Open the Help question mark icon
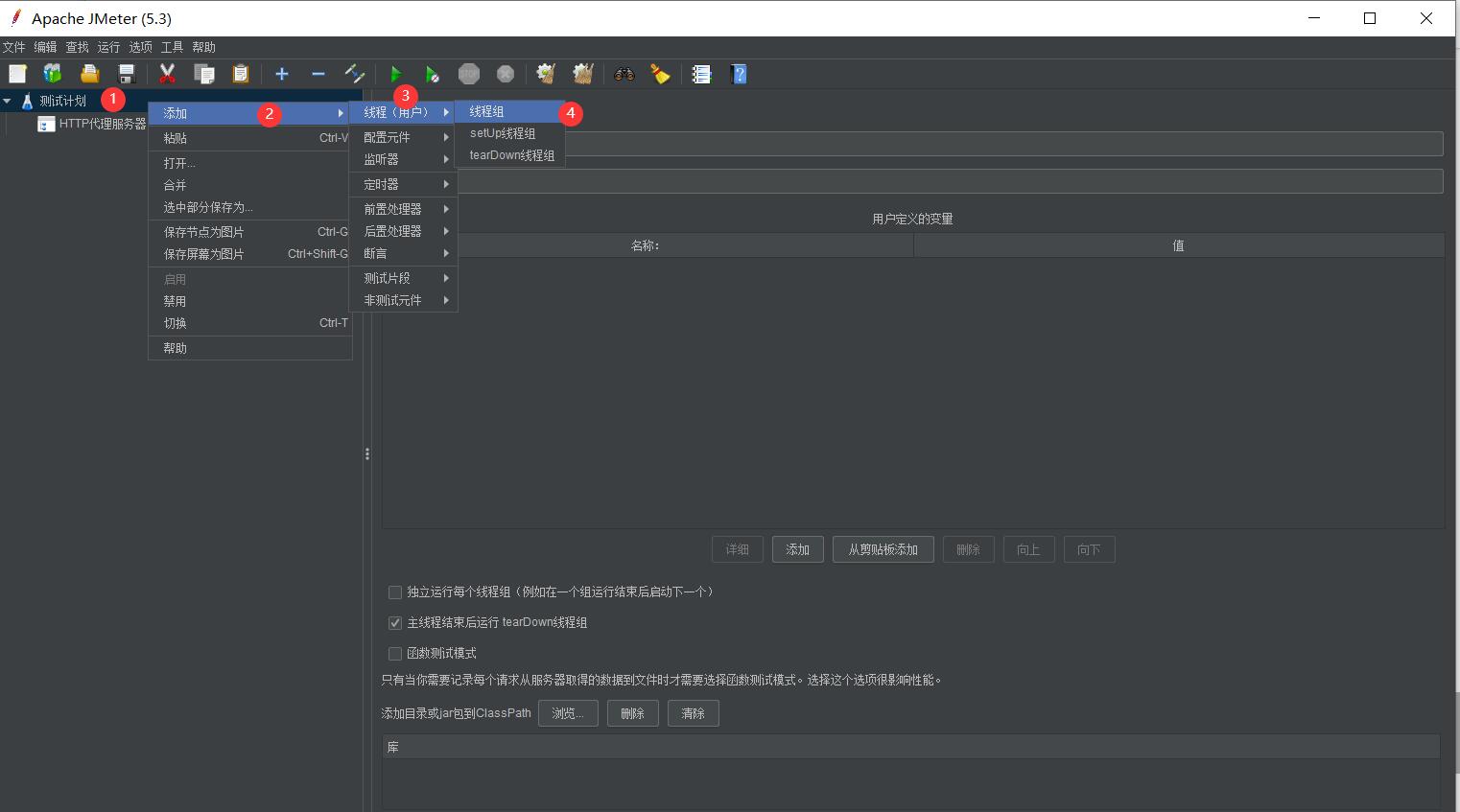Screen dimensions: 1460x812 pyautogui.click(x=739, y=74)
